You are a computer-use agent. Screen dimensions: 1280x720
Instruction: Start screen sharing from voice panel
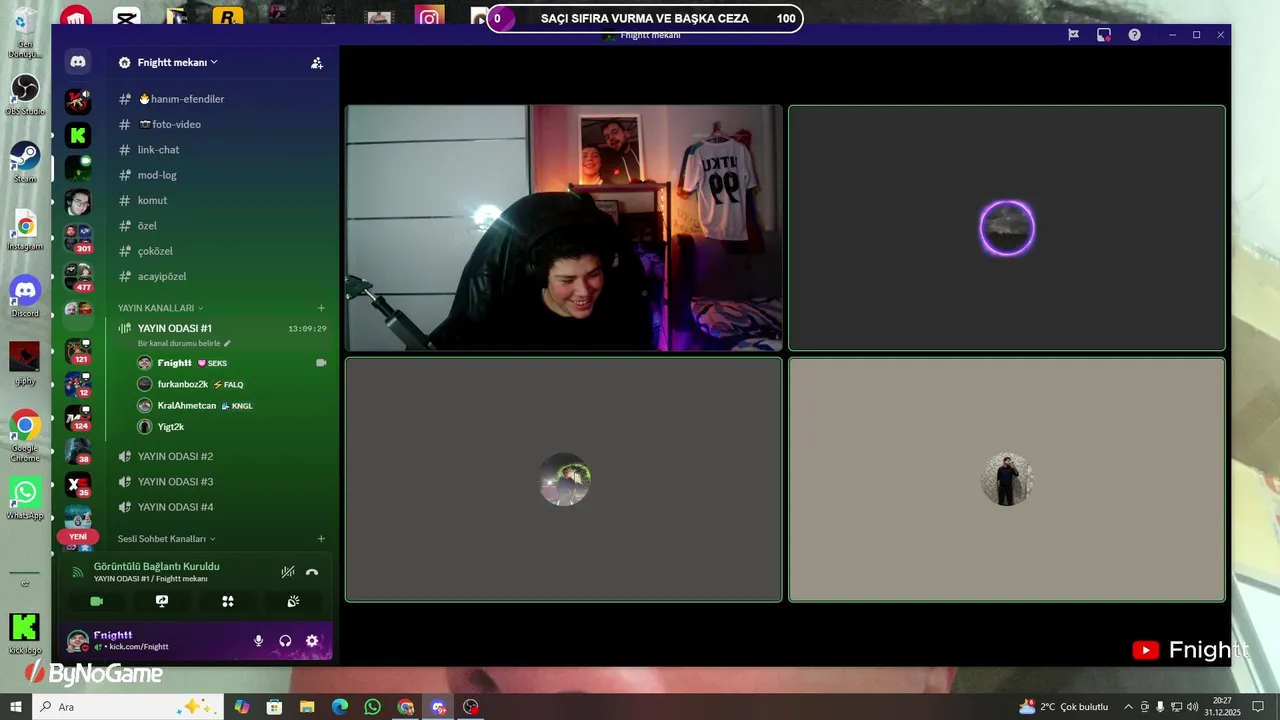pos(162,601)
